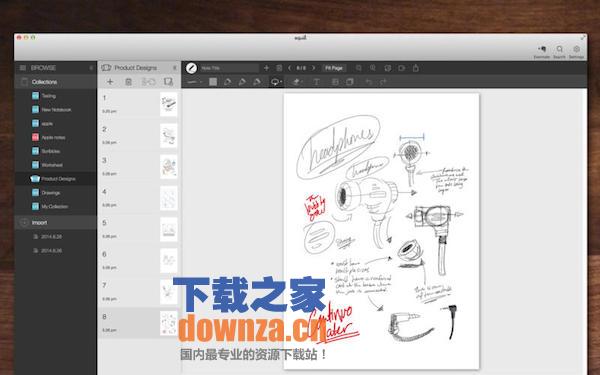Select page 4 thumbnail
Screen dimensions: 600x375
tap(169, 198)
